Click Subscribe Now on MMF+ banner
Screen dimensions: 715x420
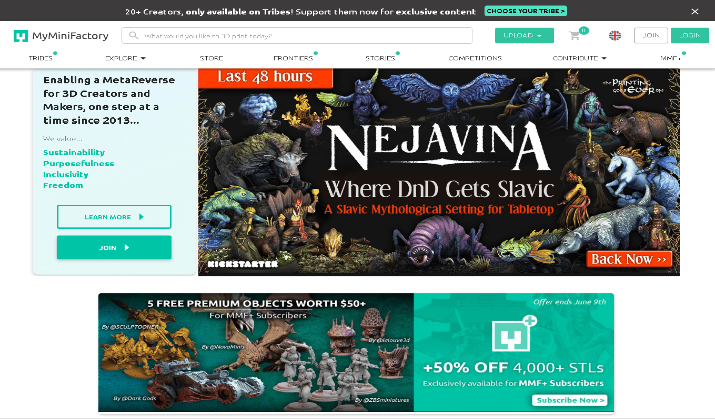tap(570, 400)
